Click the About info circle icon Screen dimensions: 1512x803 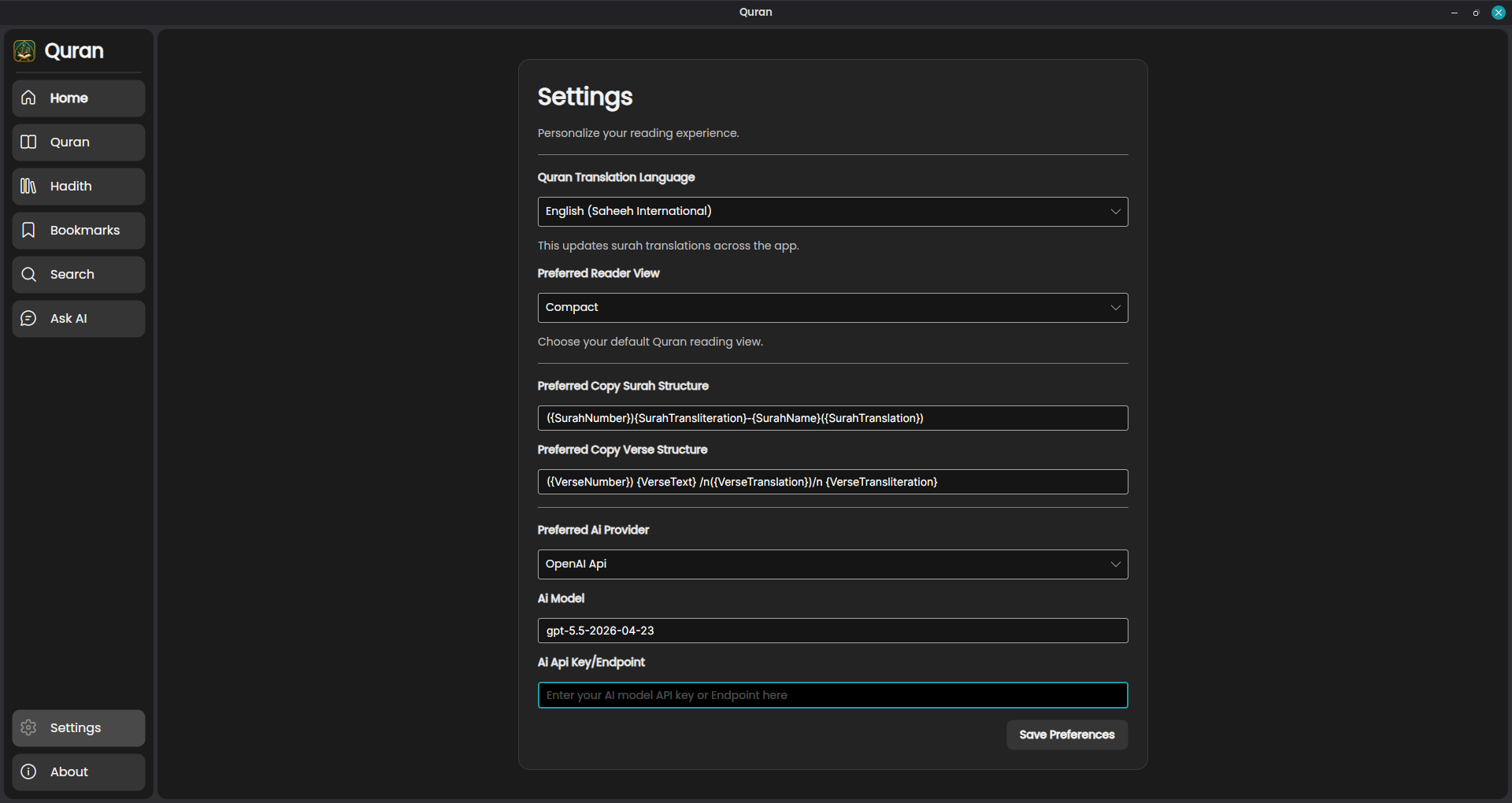click(28, 772)
